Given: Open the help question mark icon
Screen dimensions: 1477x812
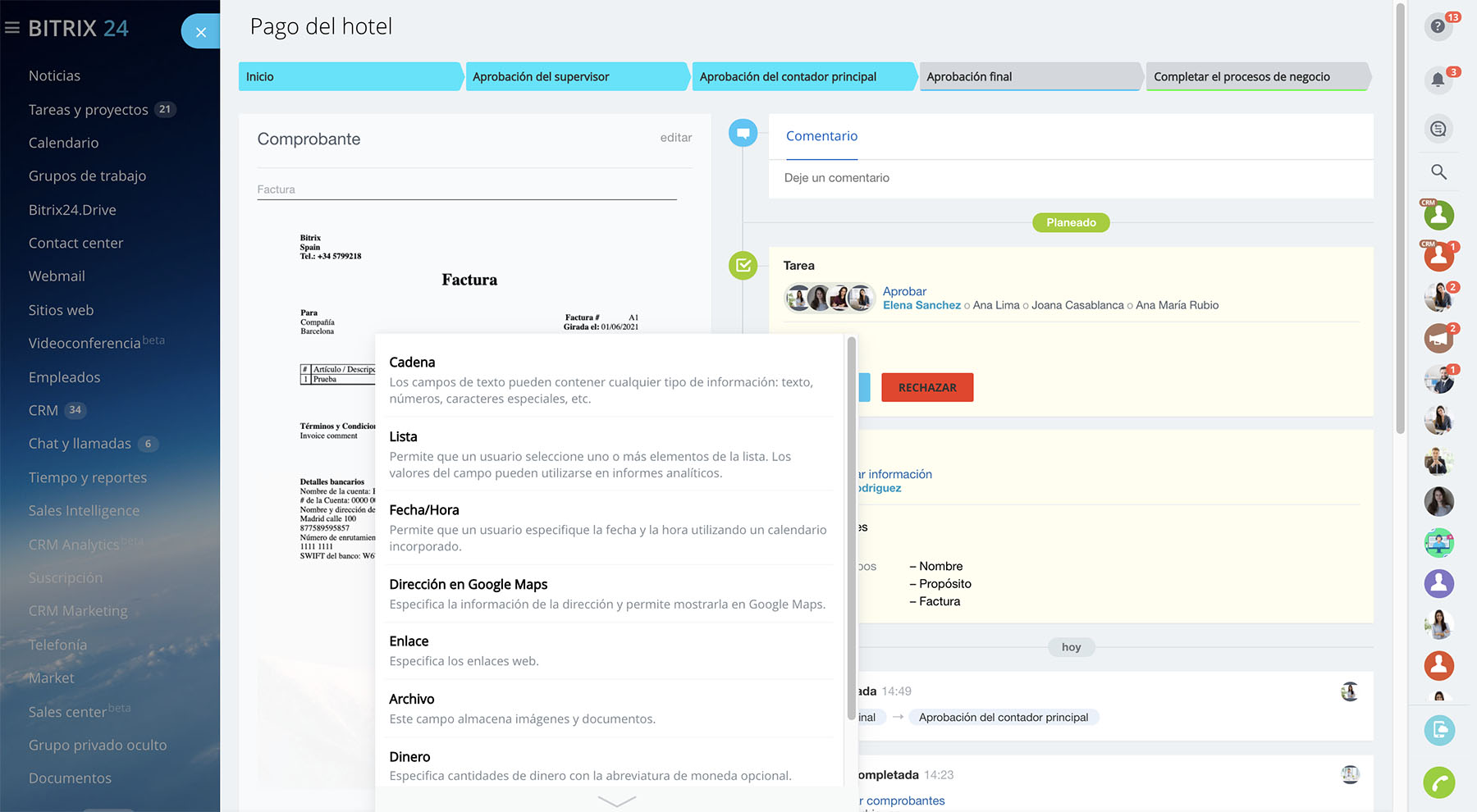Looking at the screenshot, I should (x=1438, y=26).
